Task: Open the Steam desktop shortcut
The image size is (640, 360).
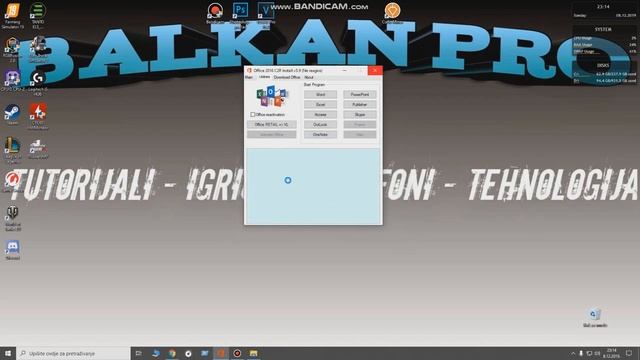Action: [12, 115]
